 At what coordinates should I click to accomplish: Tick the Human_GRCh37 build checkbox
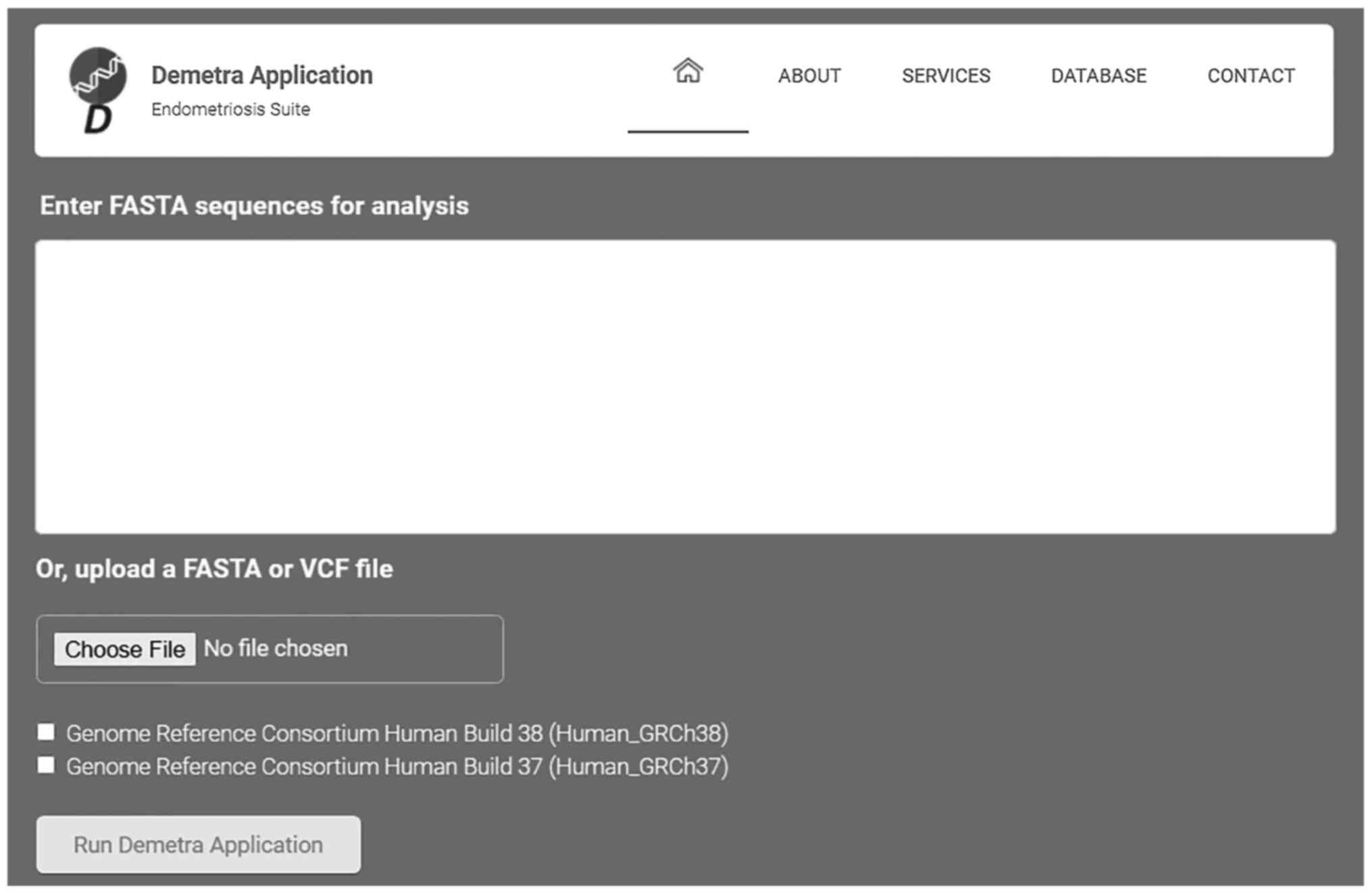click(46, 765)
